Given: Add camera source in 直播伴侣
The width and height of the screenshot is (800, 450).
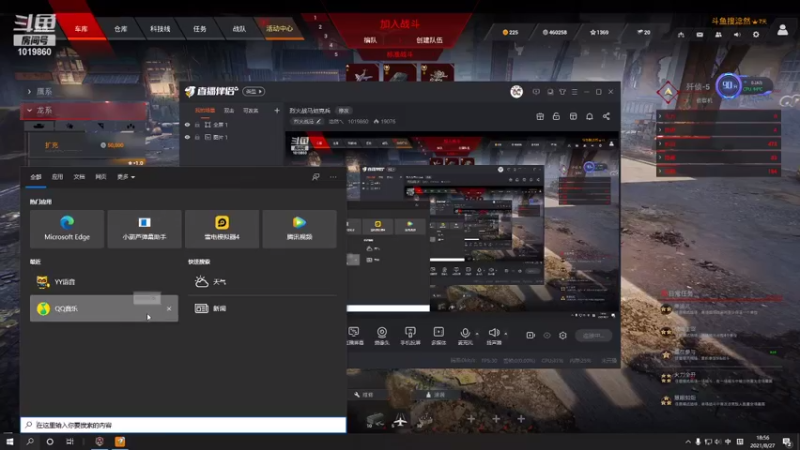Looking at the screenshot, I should 382,336.
